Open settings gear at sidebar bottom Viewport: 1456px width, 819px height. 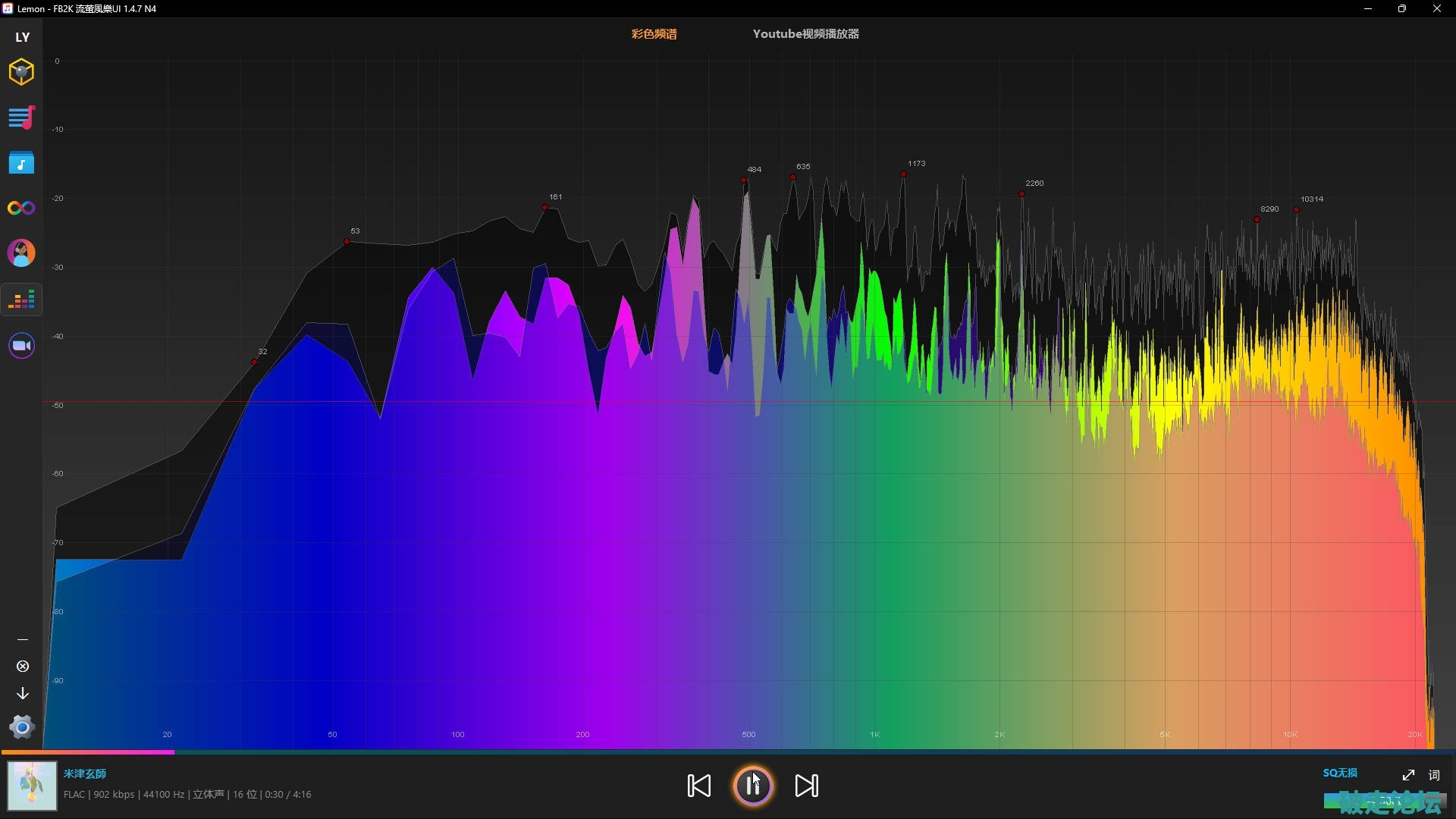[22, 727]
